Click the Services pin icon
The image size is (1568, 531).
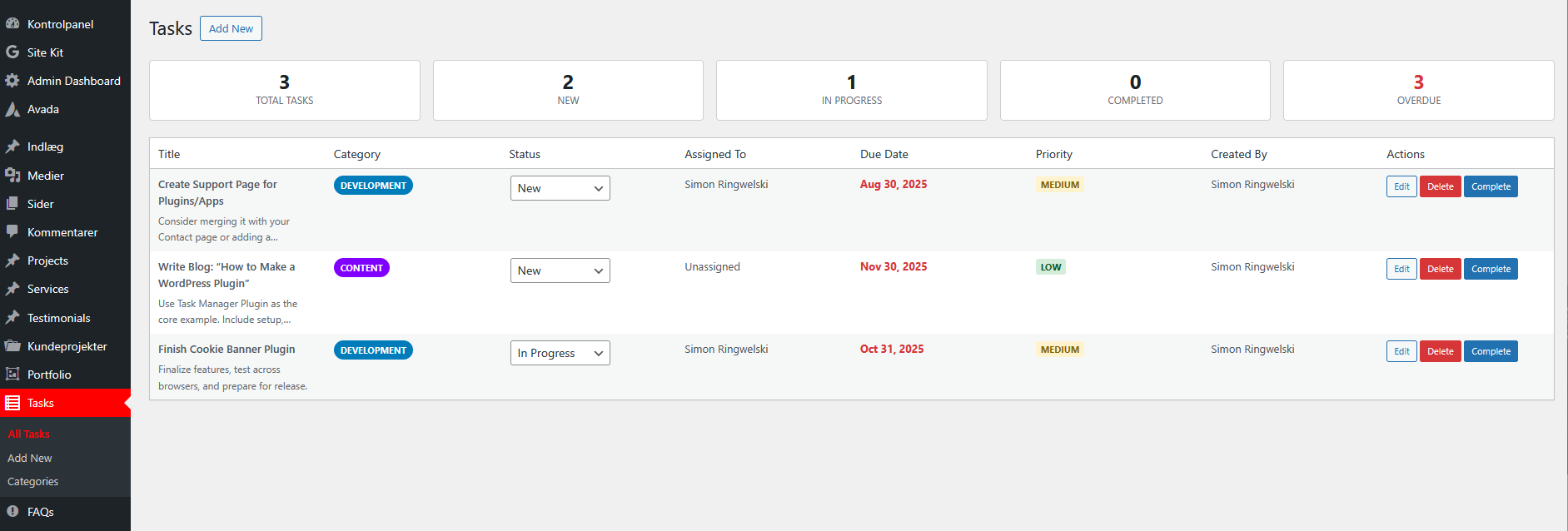pos(12,289)
